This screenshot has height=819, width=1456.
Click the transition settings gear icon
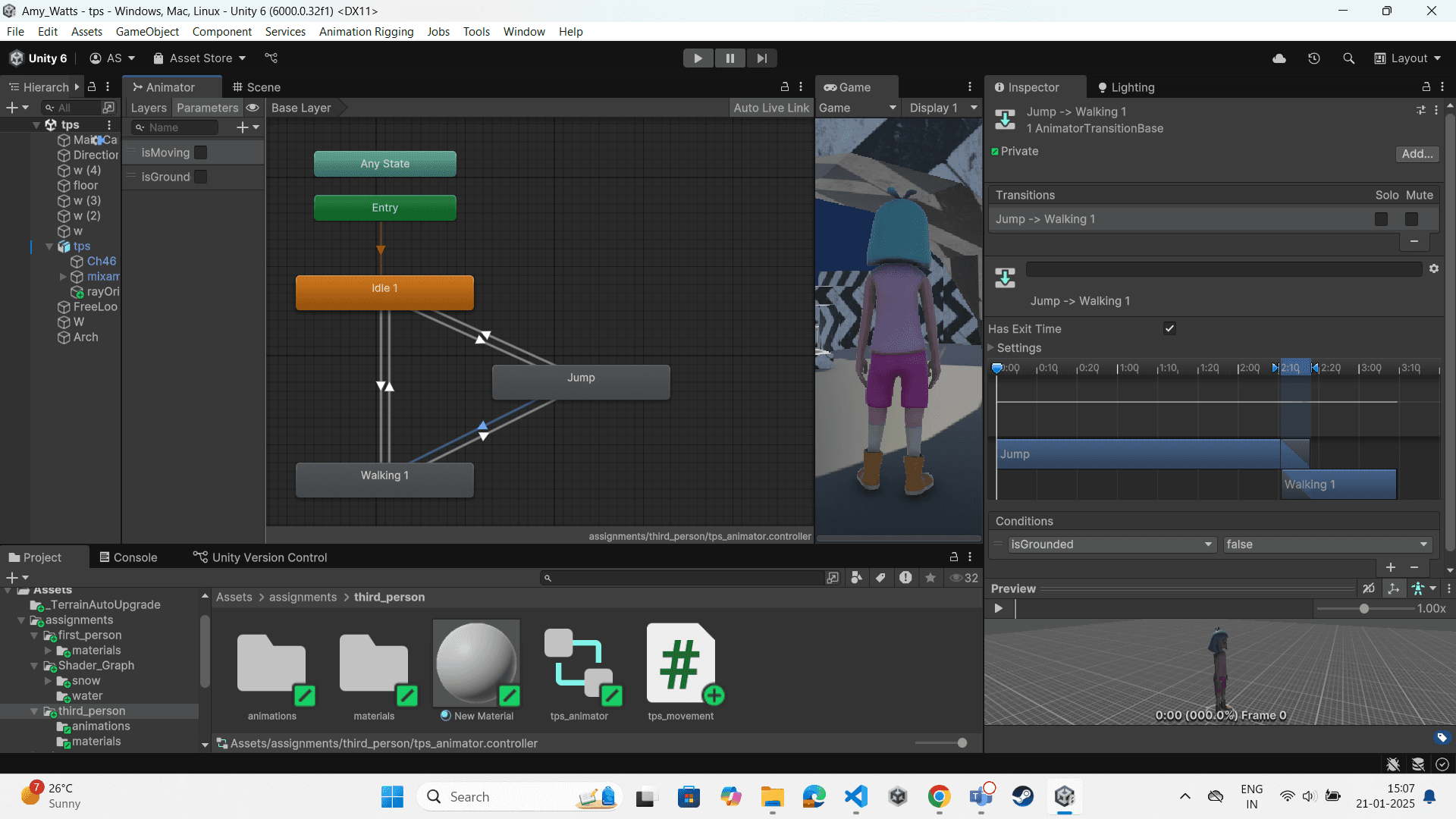click(1433, 268)
